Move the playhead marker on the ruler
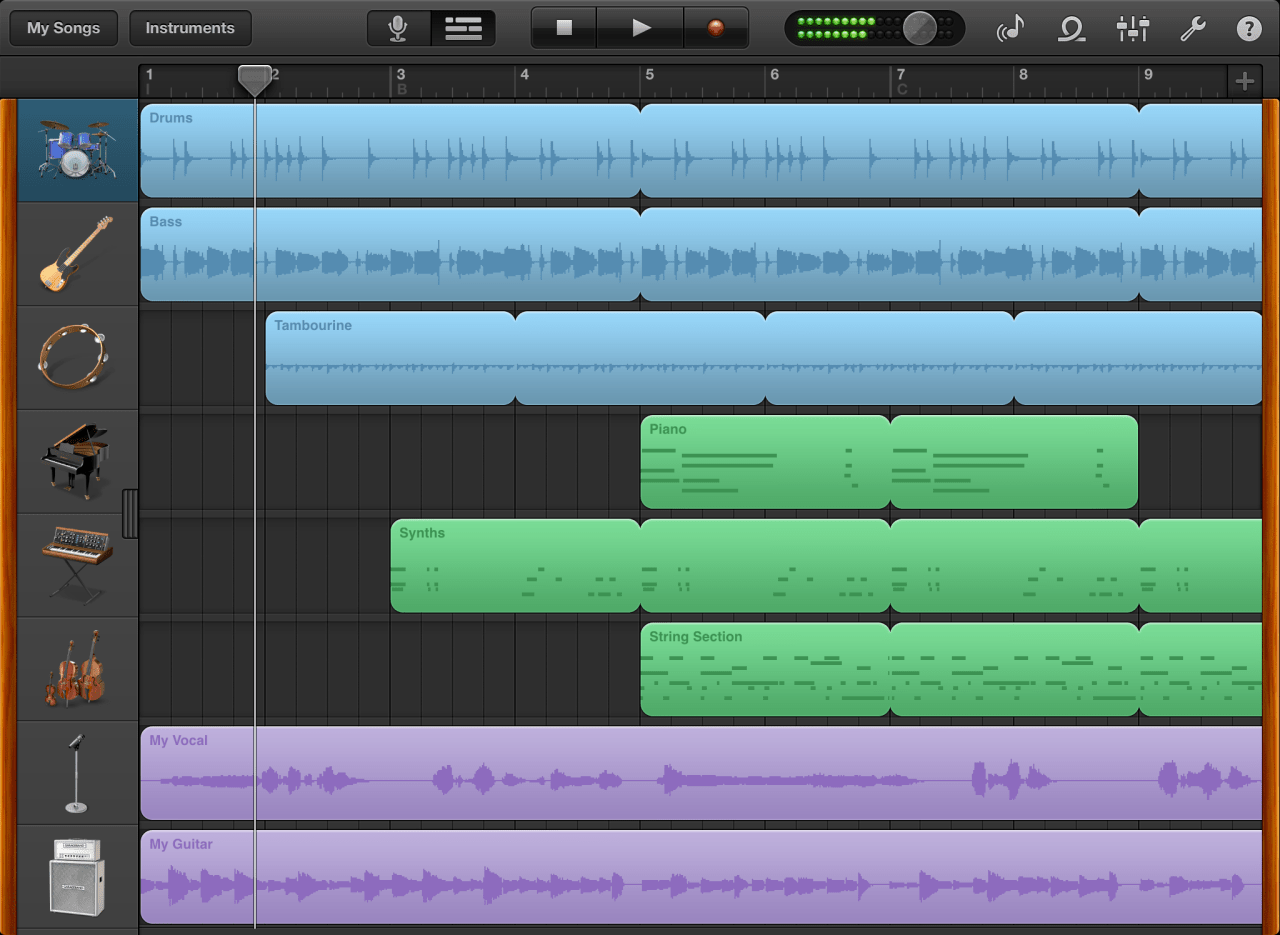This screenshot has width=1280, height=935. tap(254, 76)
